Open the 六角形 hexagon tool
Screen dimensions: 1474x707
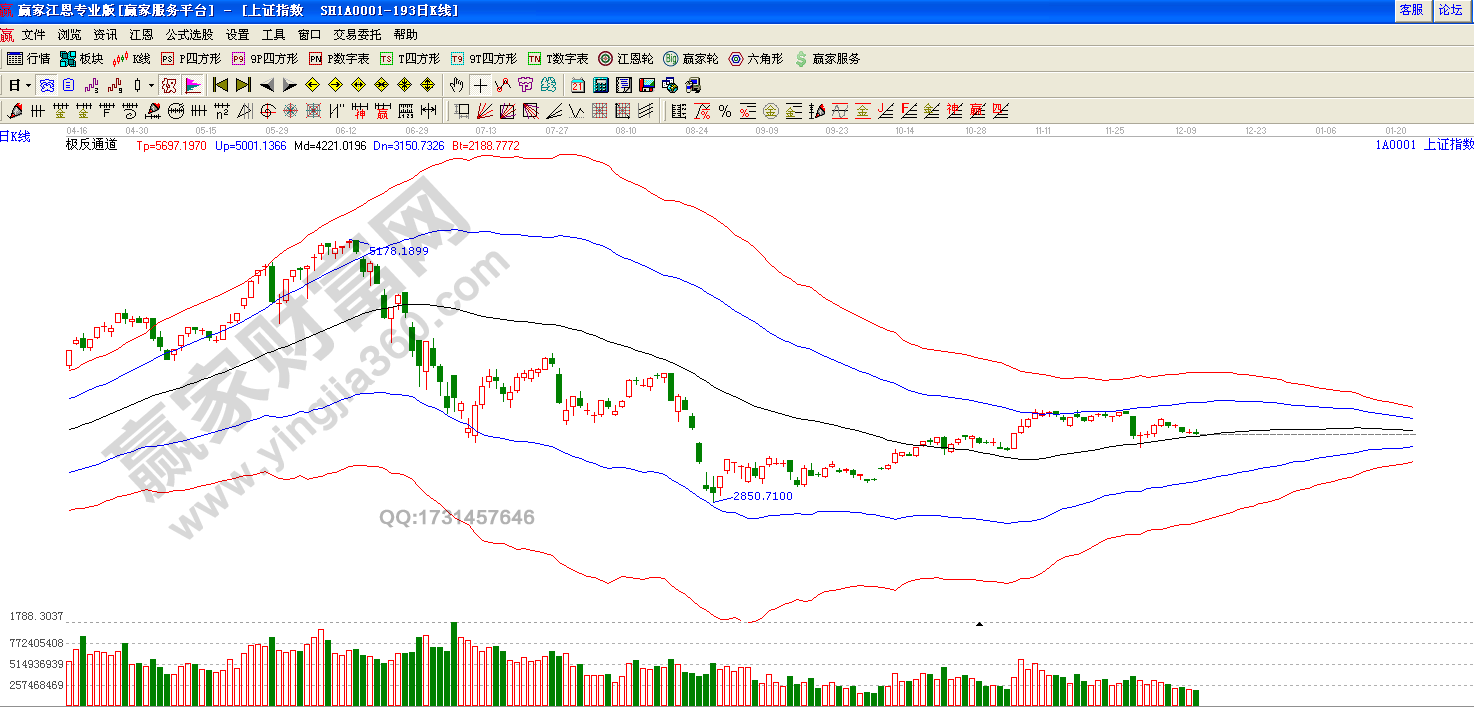click(x=756, y=59)
